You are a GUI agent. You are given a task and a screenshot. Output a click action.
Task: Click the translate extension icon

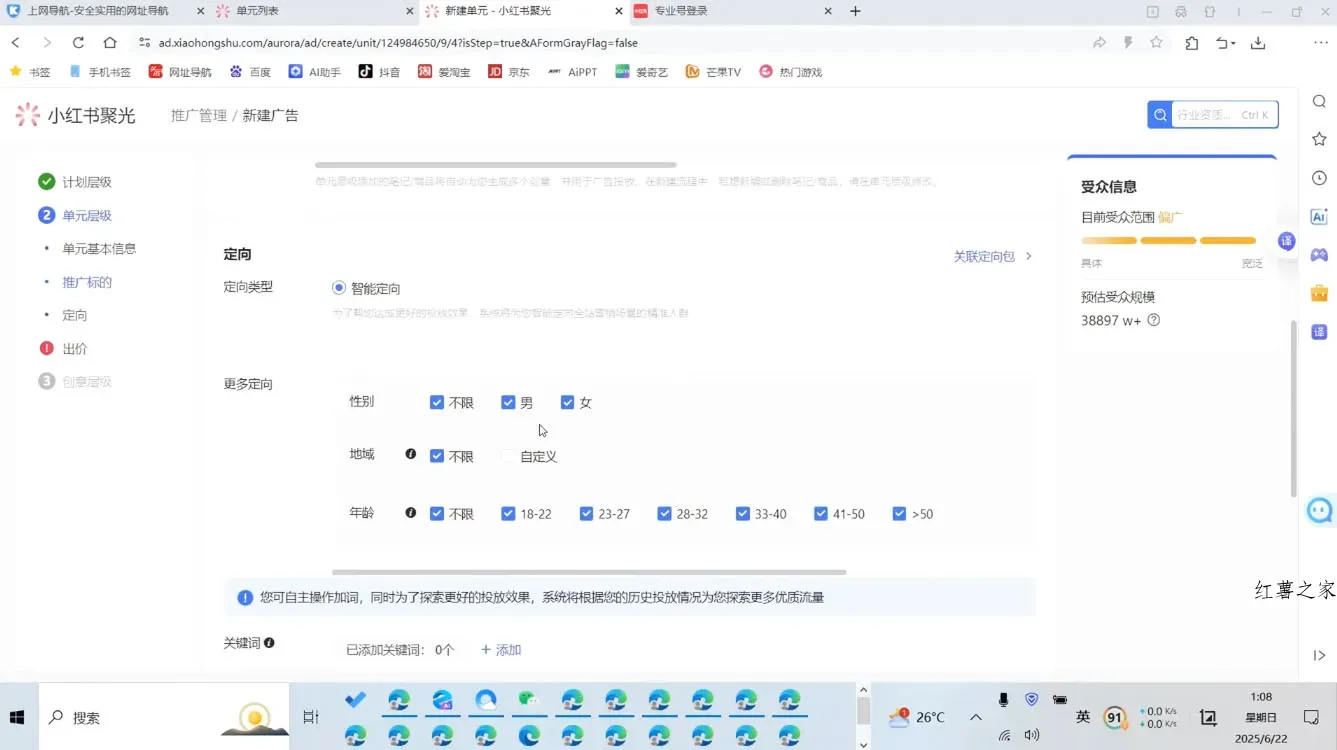point(1319,331)
